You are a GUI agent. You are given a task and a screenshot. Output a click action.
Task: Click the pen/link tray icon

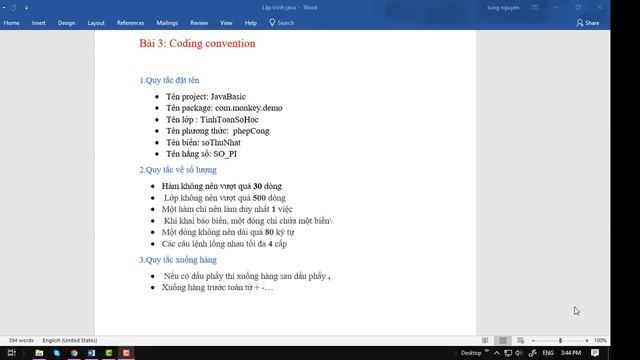click(x=532, y=353)
